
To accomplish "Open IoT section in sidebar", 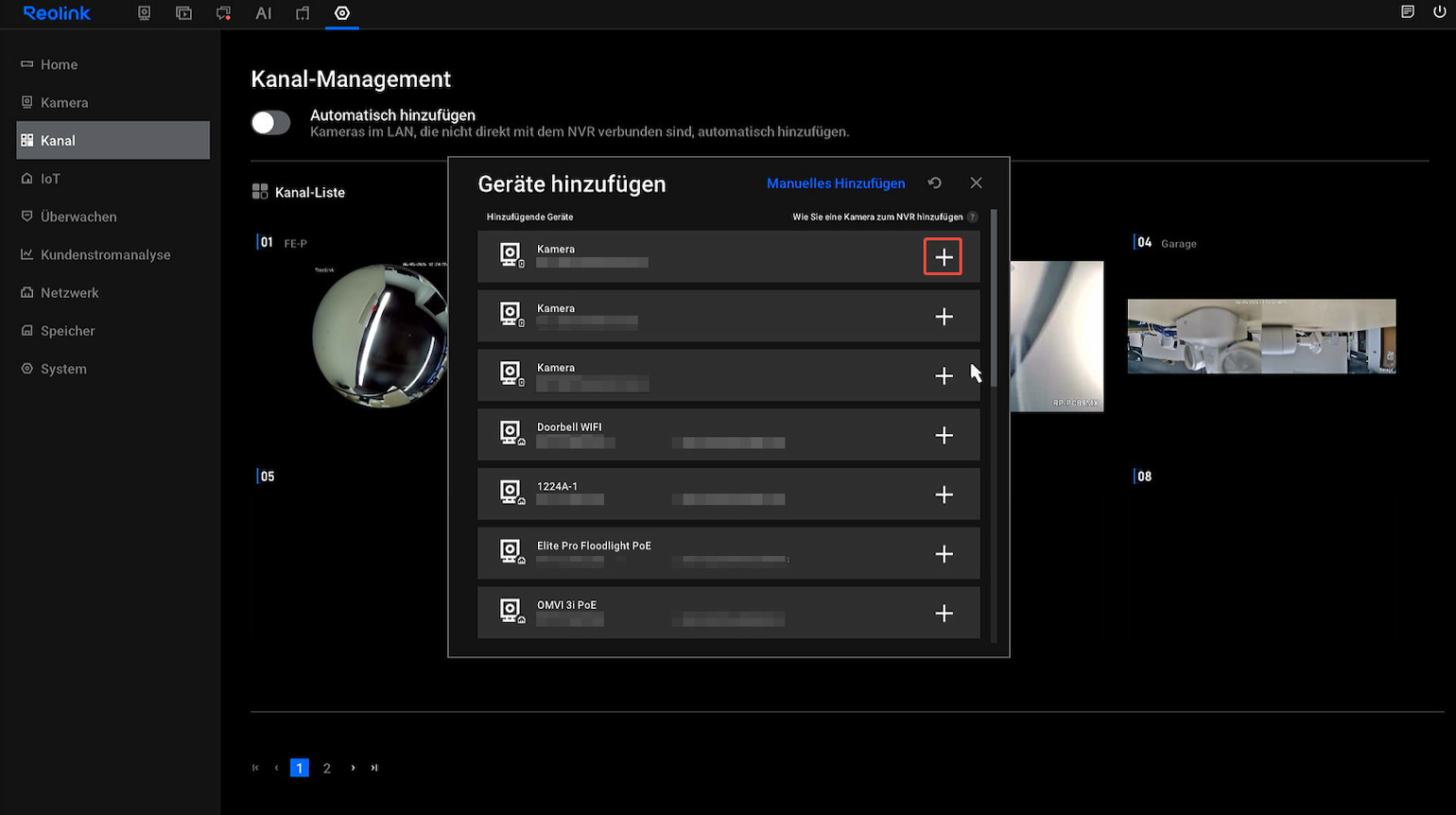I will tap(113, 178).
